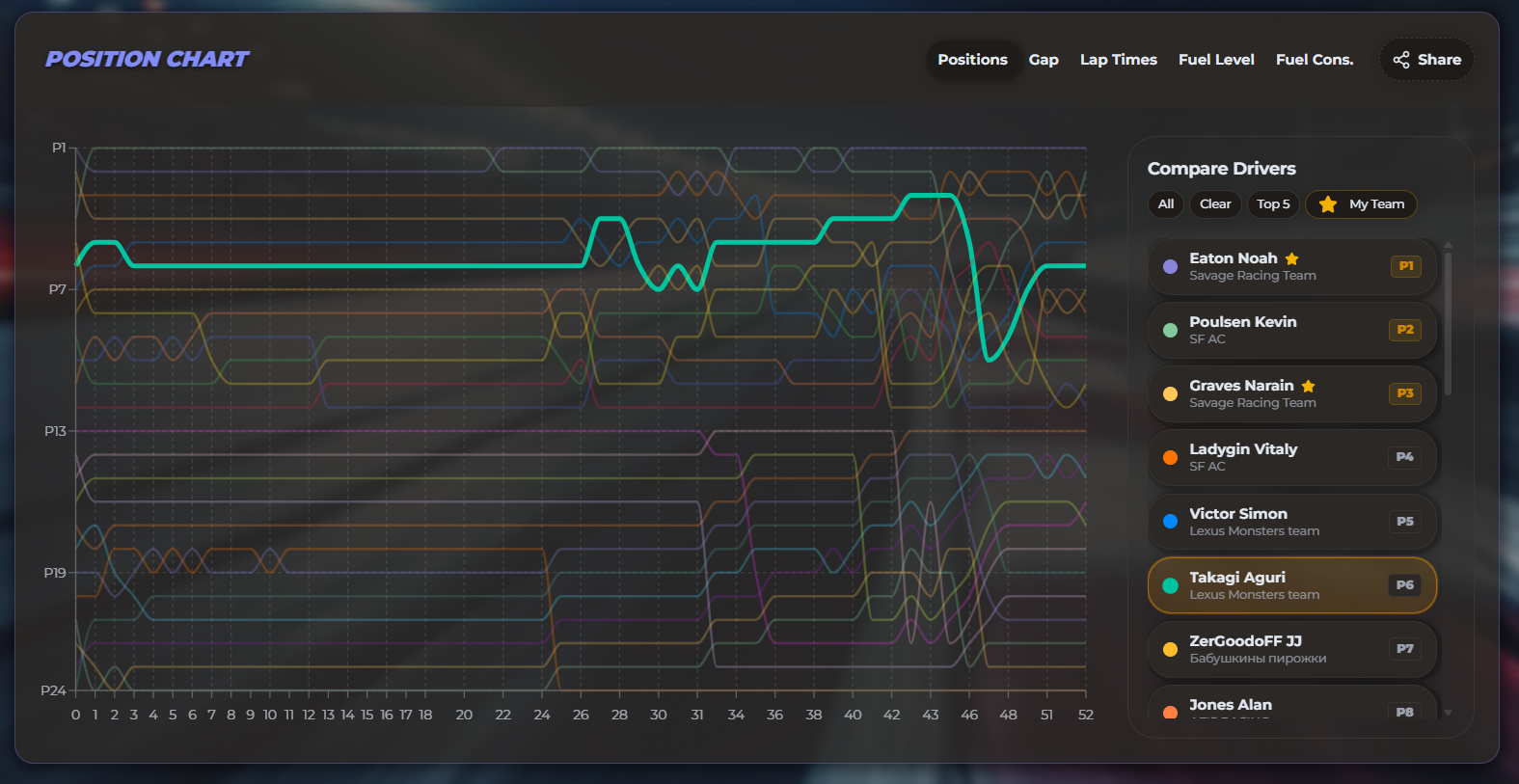The width and height of the screenshot is (1519, 784).
Task: Show the Fuel Level tab
Action: [x=1216, y=60]
